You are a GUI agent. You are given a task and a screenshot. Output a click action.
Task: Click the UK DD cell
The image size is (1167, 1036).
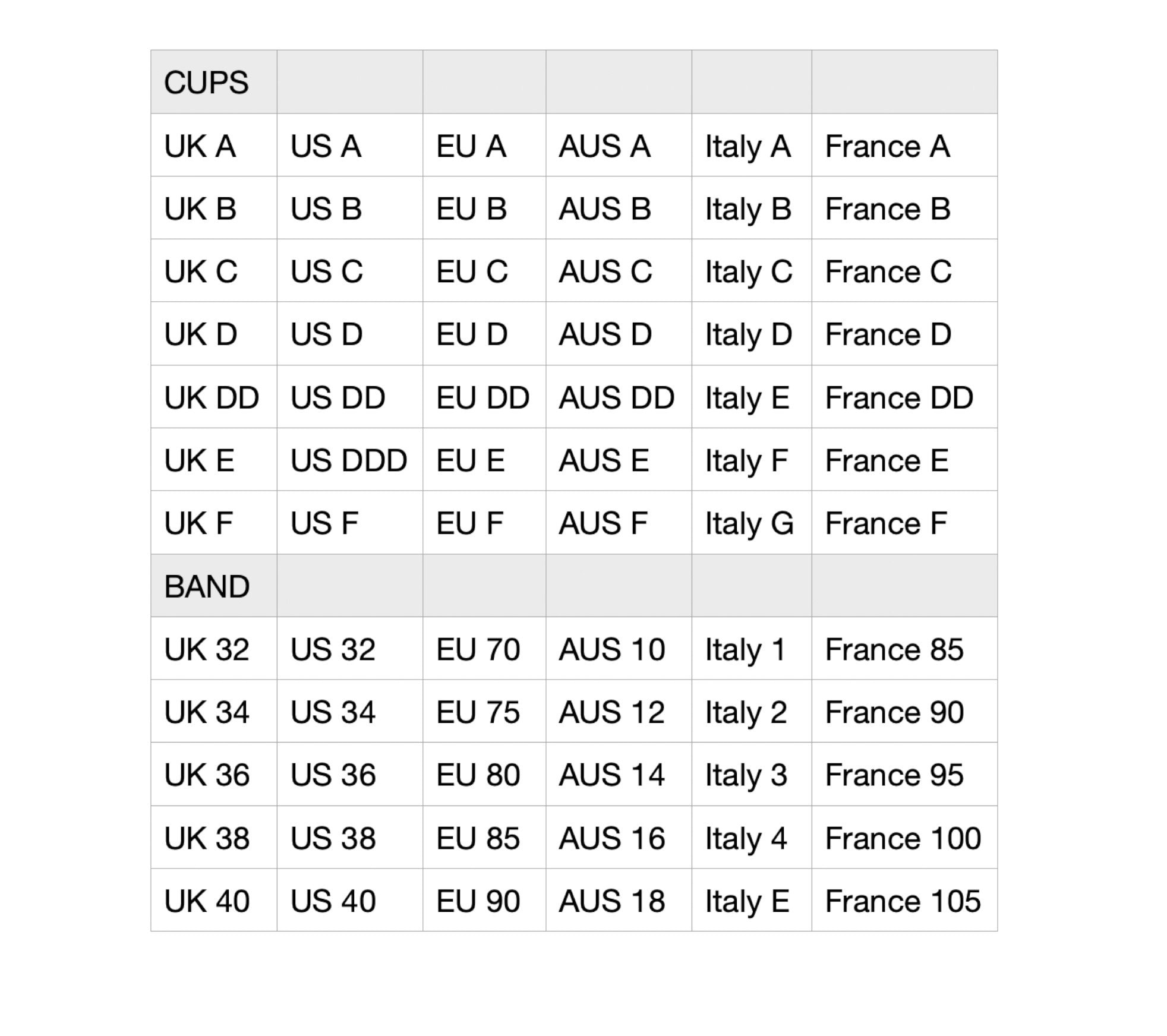[214, 397]
